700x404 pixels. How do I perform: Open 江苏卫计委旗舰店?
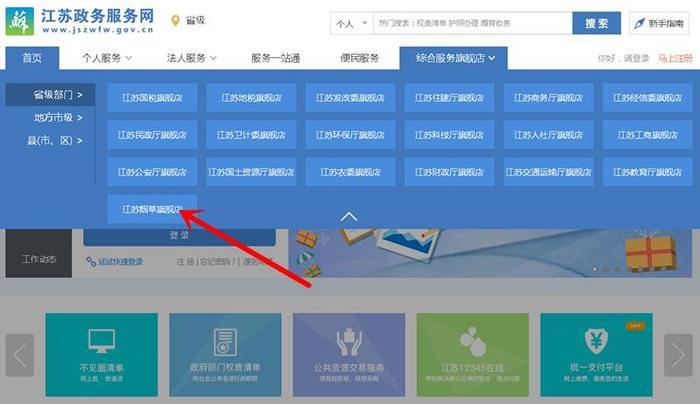click(x=251, y=134)
